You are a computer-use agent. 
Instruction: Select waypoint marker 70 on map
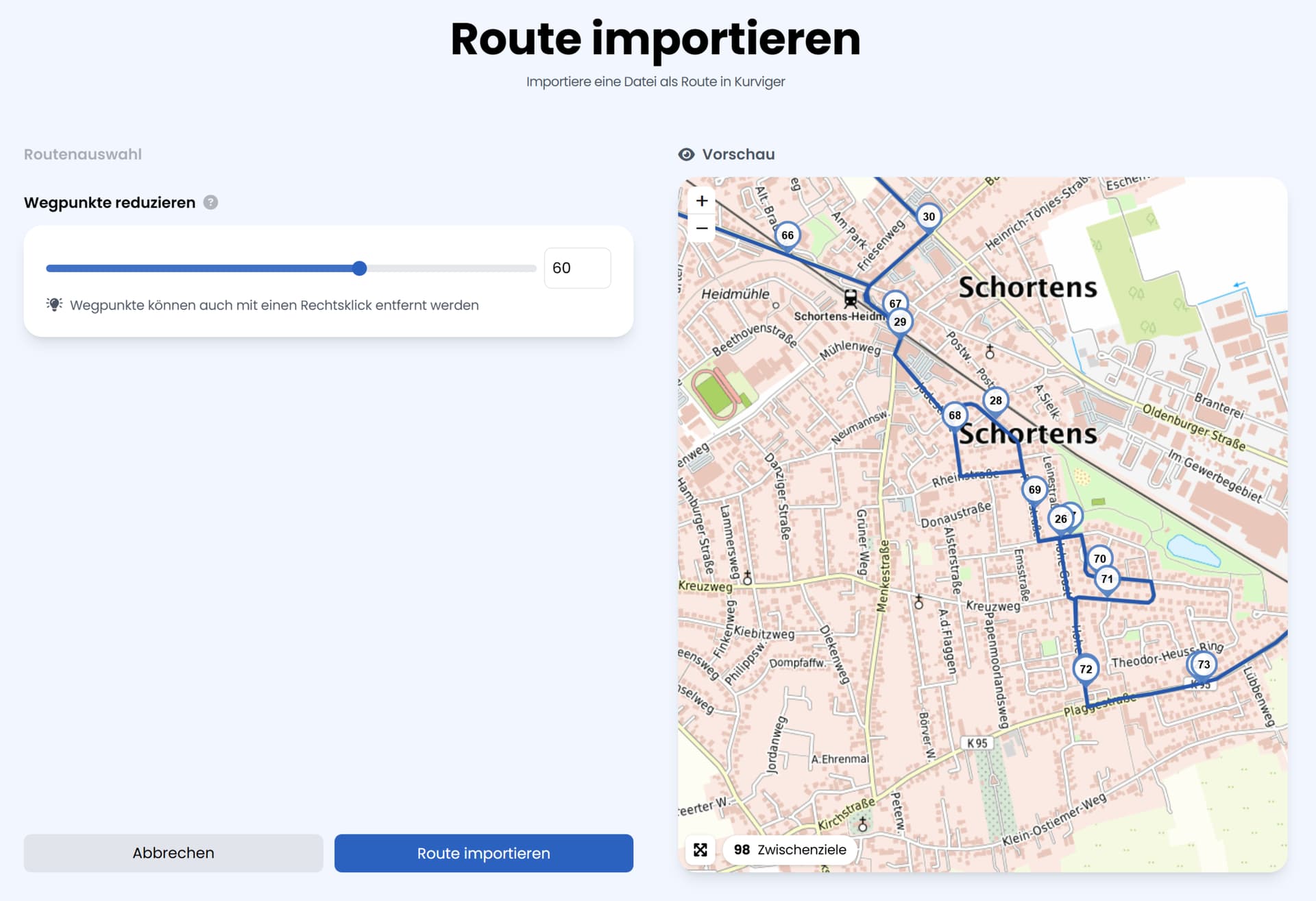[1099, 558]
